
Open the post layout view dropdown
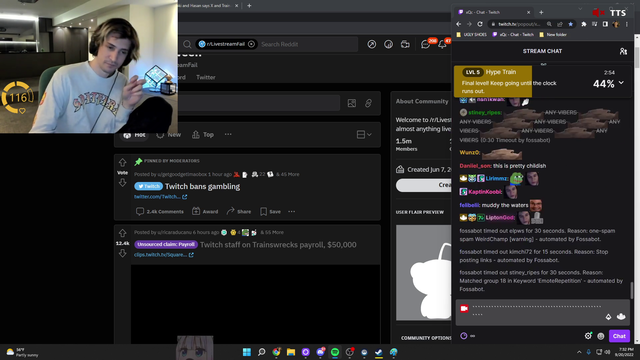(364, 134)
